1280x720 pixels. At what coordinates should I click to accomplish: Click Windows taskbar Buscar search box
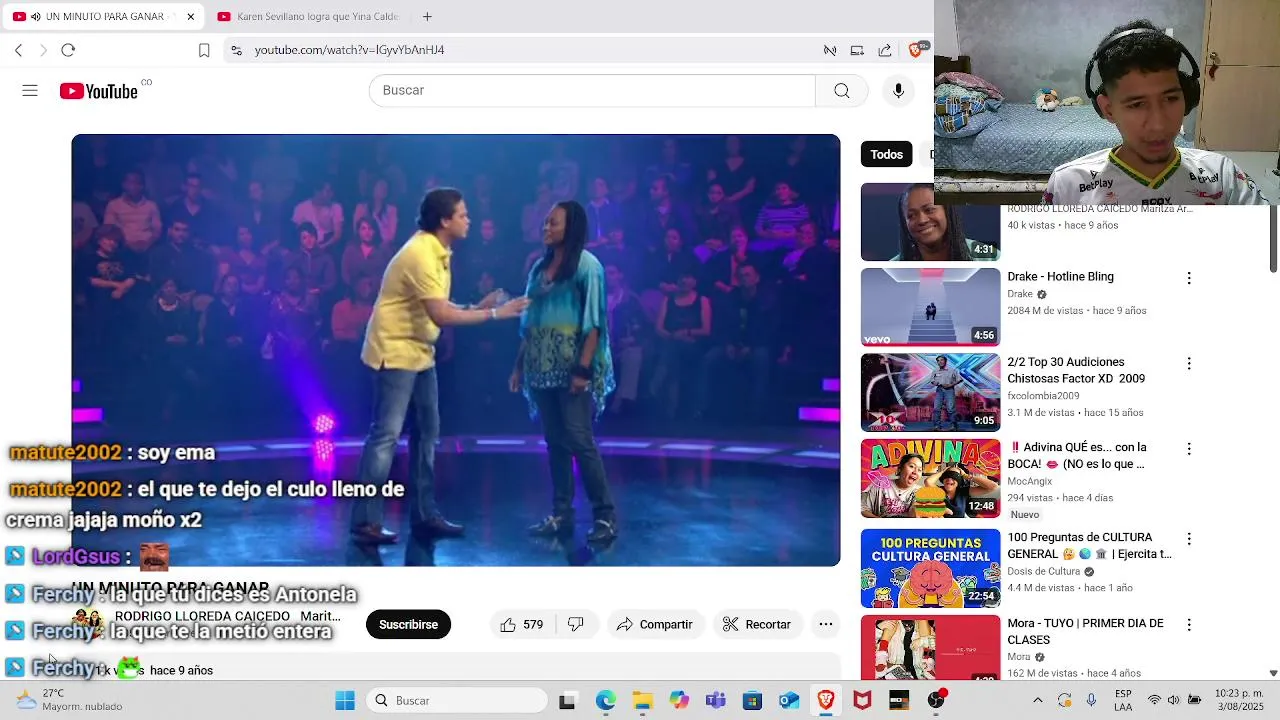click(x=457, y=701)
